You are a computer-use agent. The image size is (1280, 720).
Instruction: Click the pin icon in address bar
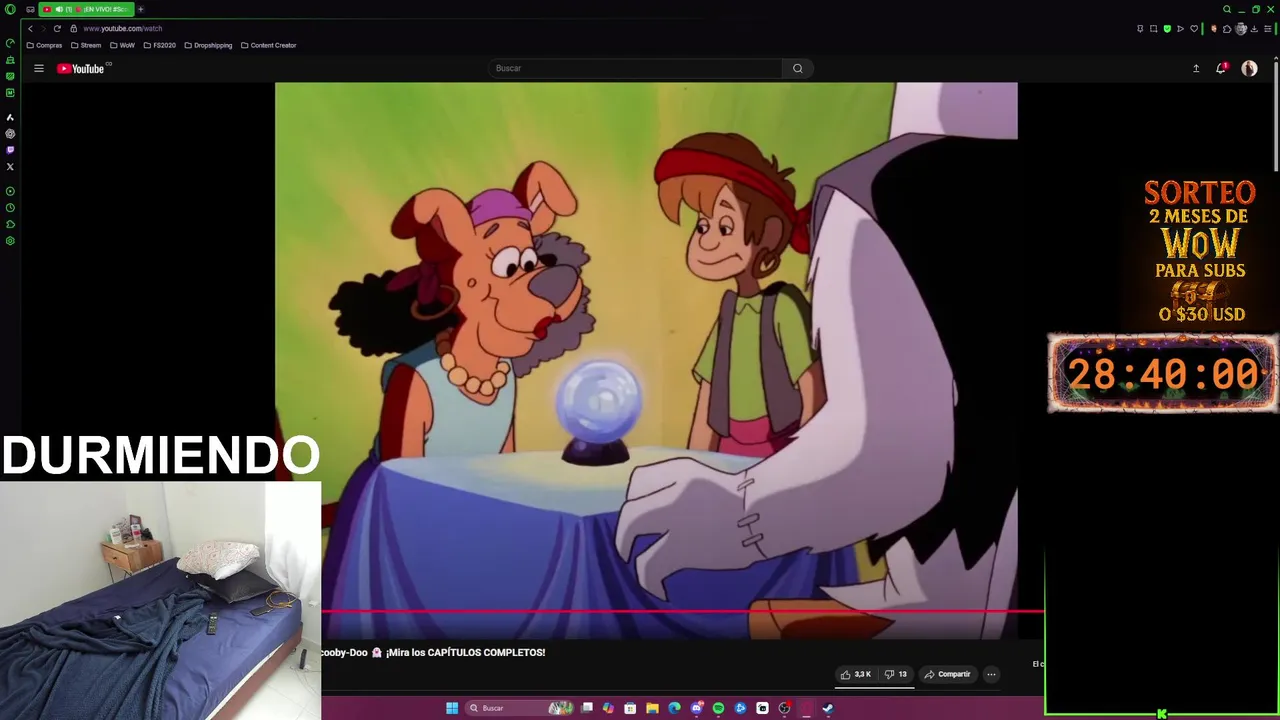1140,29
